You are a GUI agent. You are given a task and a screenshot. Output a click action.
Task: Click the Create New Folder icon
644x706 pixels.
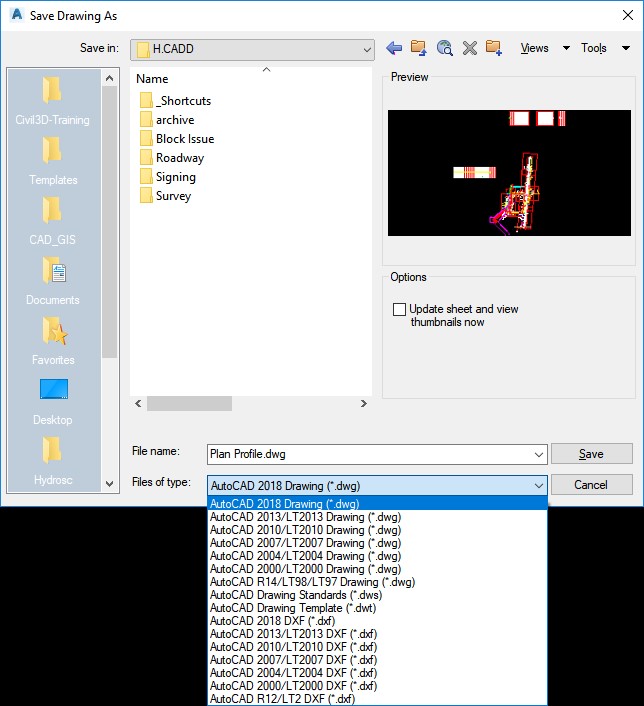point(494,48)
